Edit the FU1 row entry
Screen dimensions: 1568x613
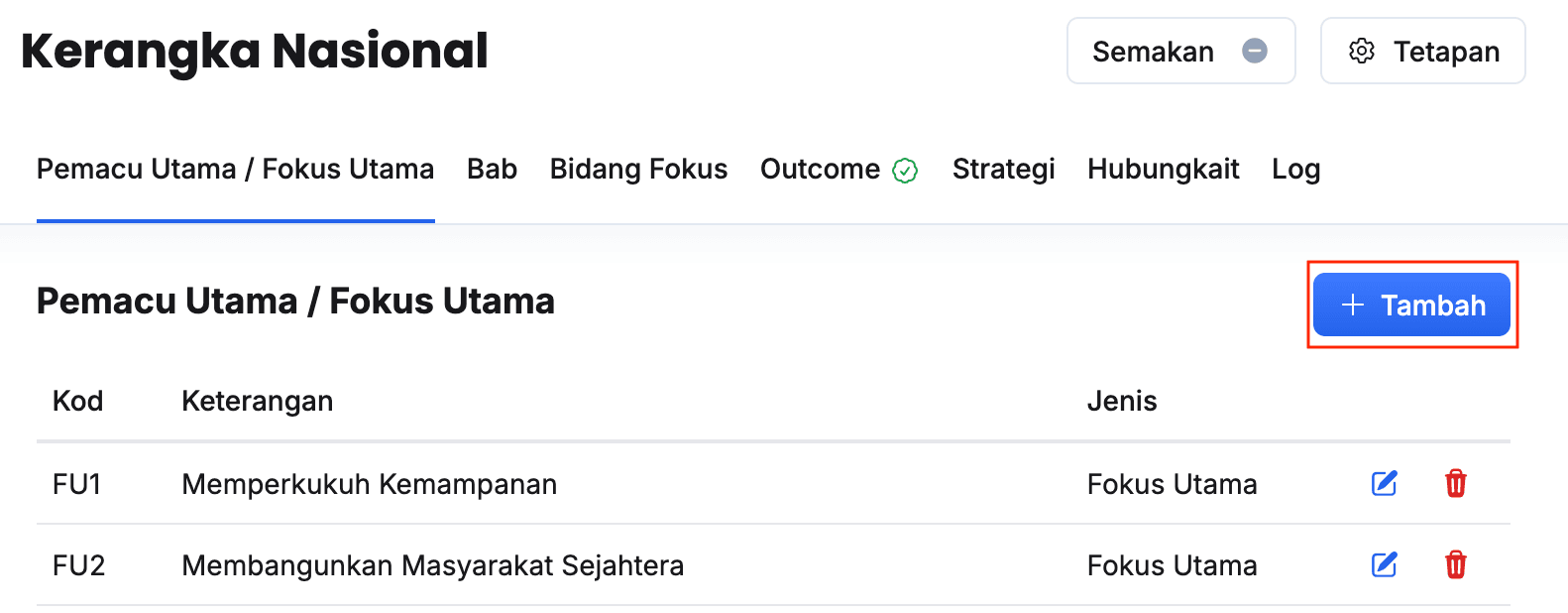pos(1384,484)
